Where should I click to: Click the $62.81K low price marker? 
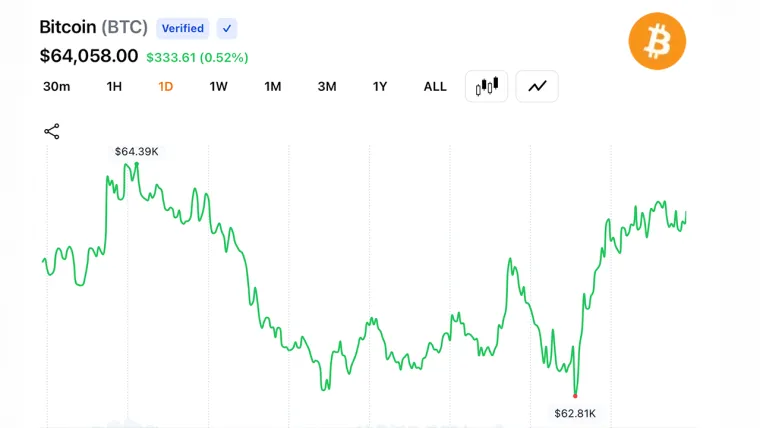[x=575, y=413]
